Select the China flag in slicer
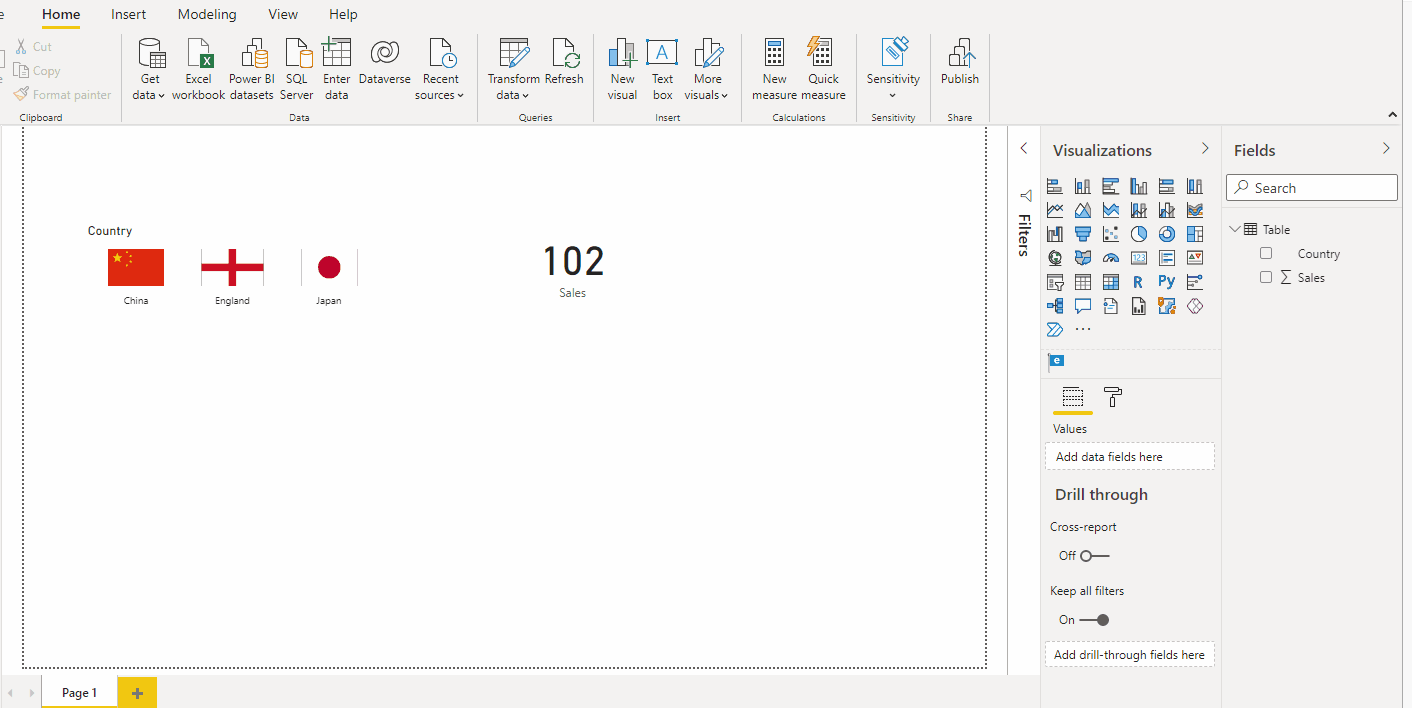1412x708 pixels. coord(136,267)
